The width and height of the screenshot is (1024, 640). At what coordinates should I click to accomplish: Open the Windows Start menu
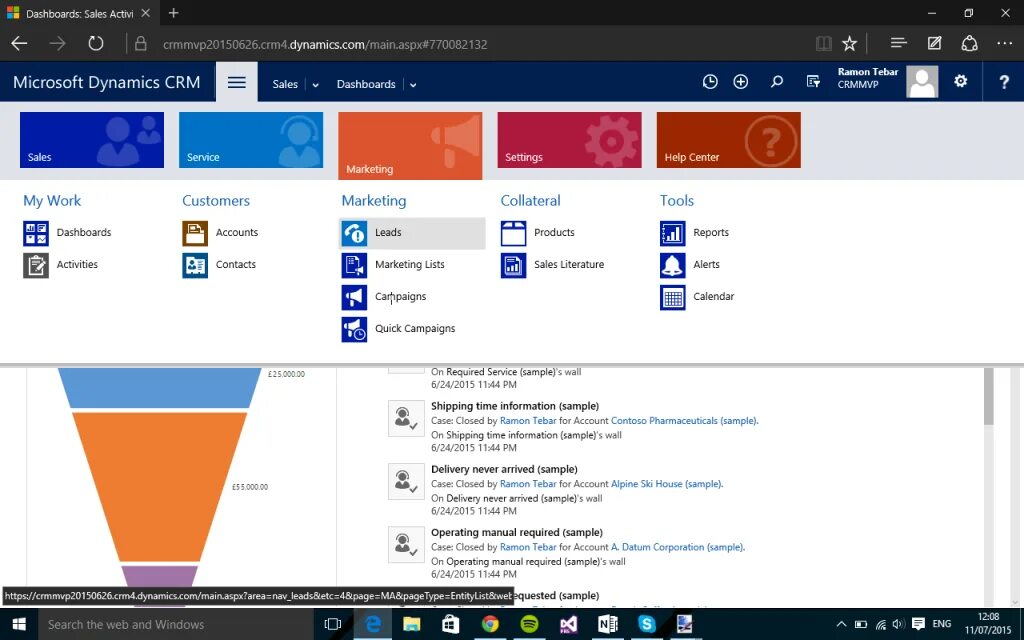point(19,624)
